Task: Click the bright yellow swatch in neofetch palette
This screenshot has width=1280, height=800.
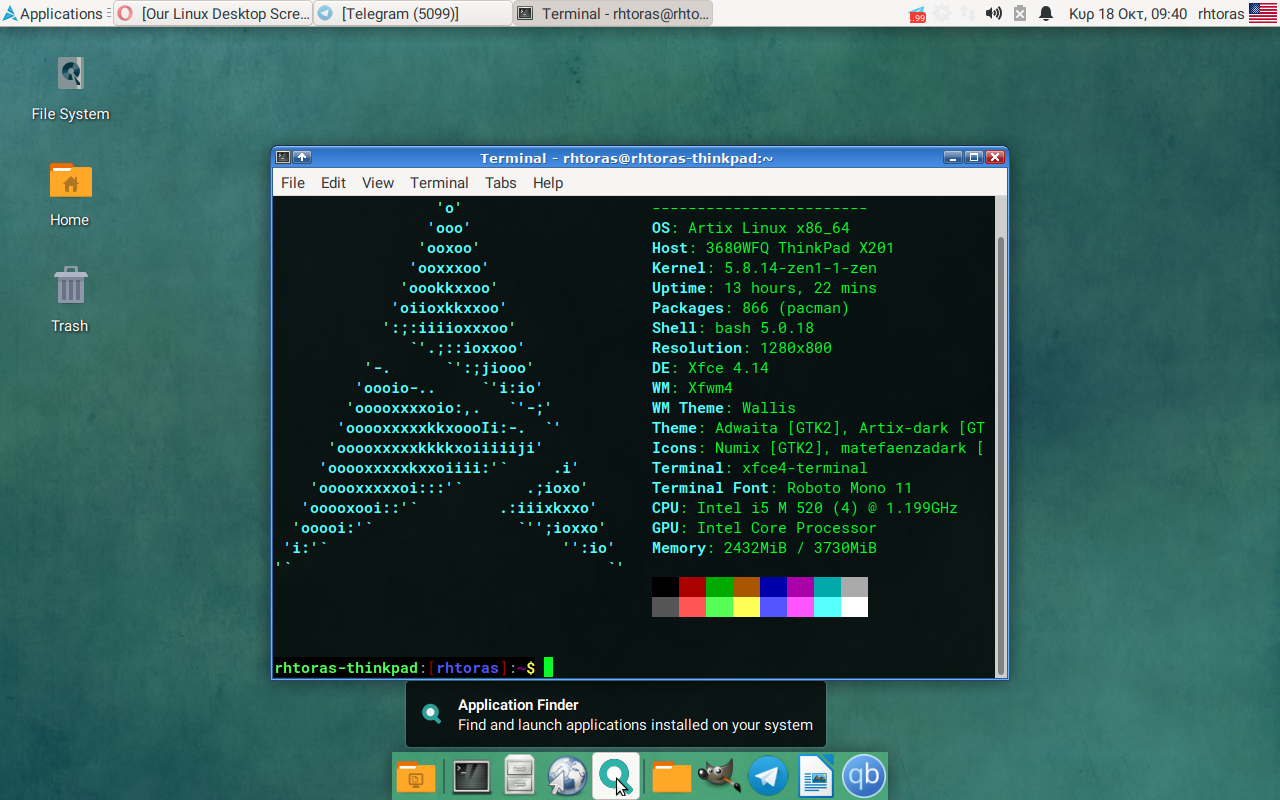Action: click(746, 607)
